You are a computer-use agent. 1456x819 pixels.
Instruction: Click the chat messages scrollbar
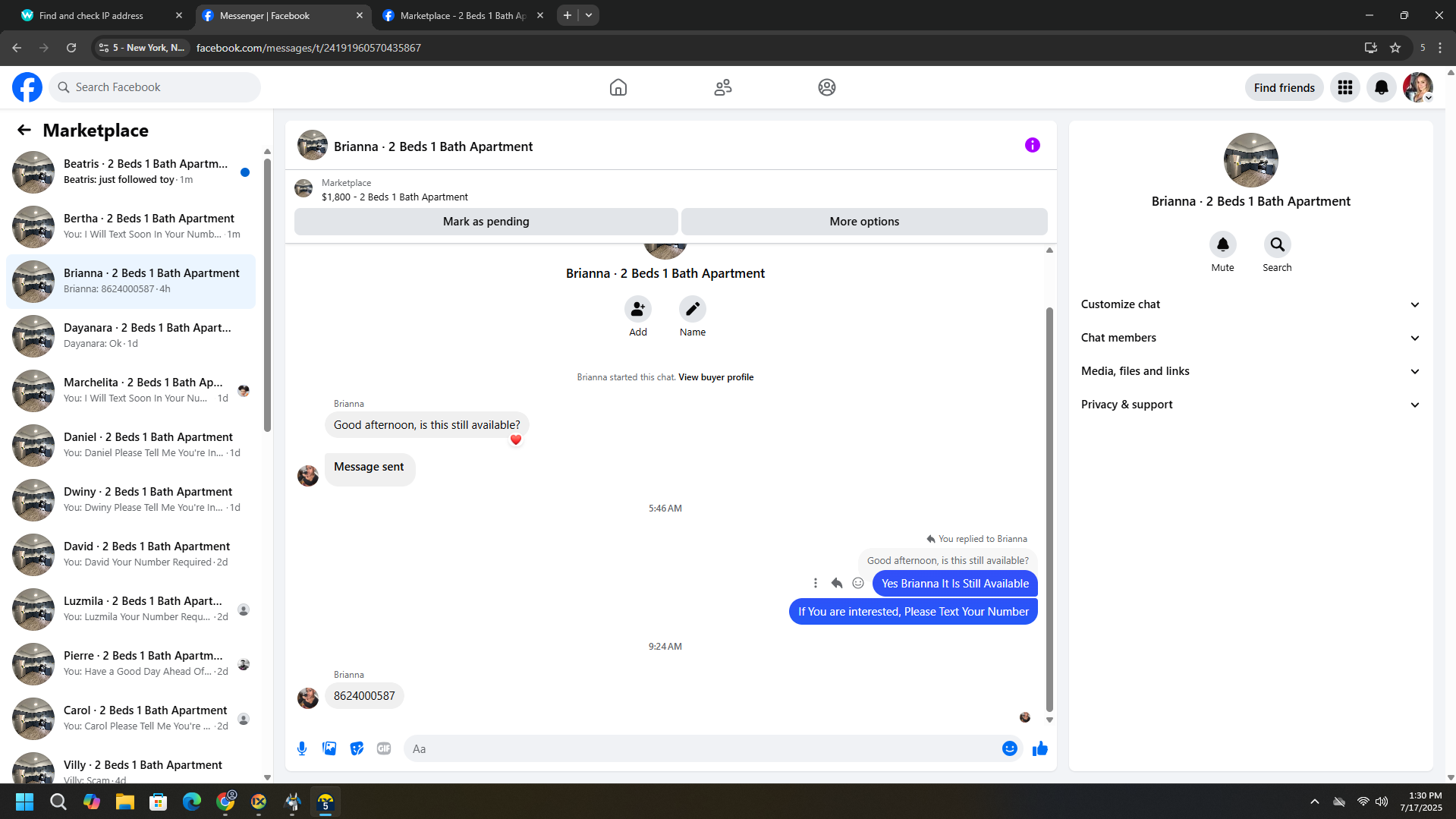coord(1049,509)
